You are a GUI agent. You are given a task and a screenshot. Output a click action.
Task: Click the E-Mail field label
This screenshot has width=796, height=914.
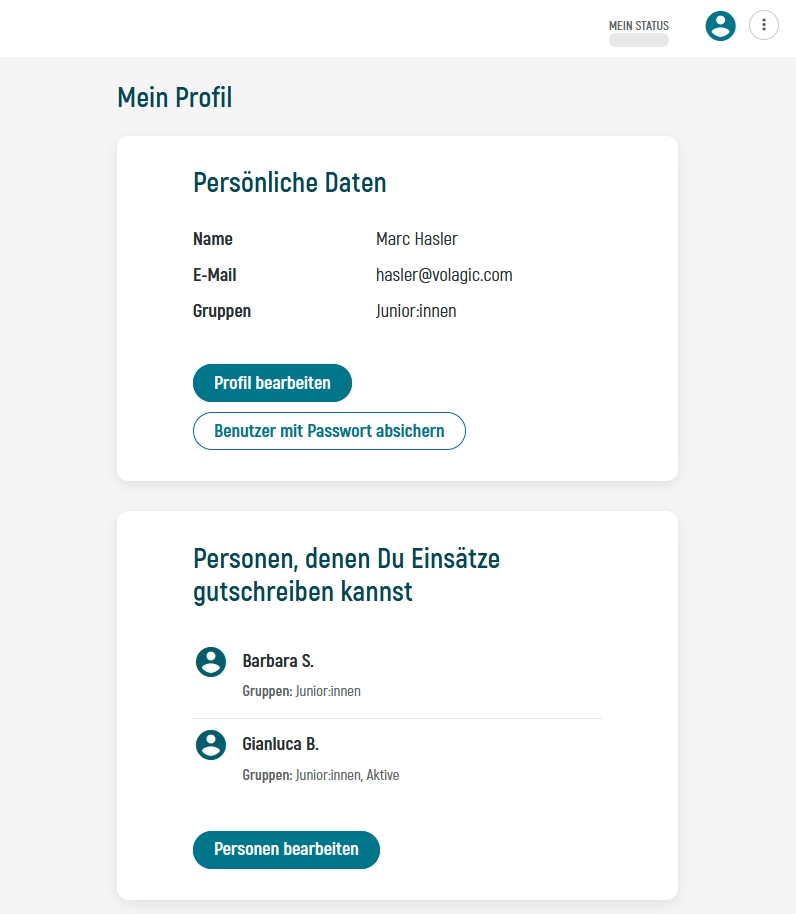tap(215, 275)
